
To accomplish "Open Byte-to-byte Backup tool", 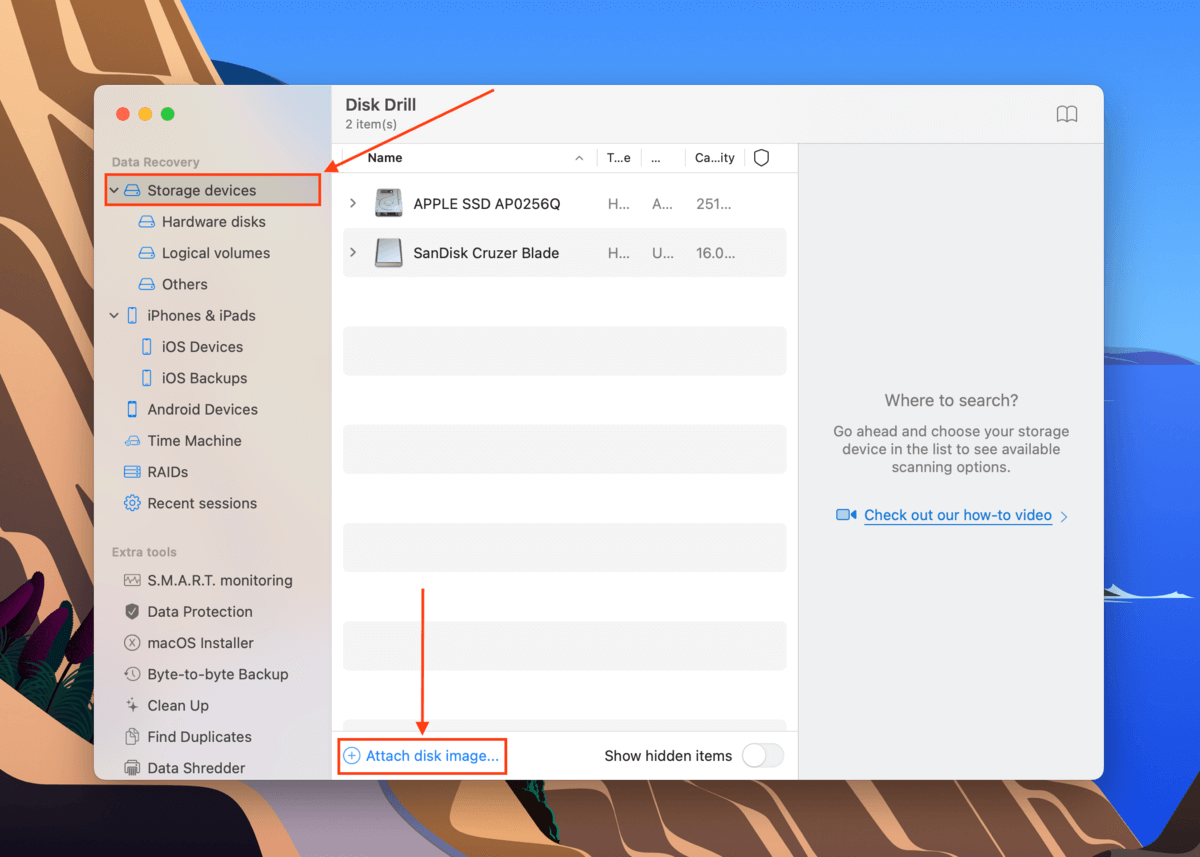I will [x=218, y=674].
